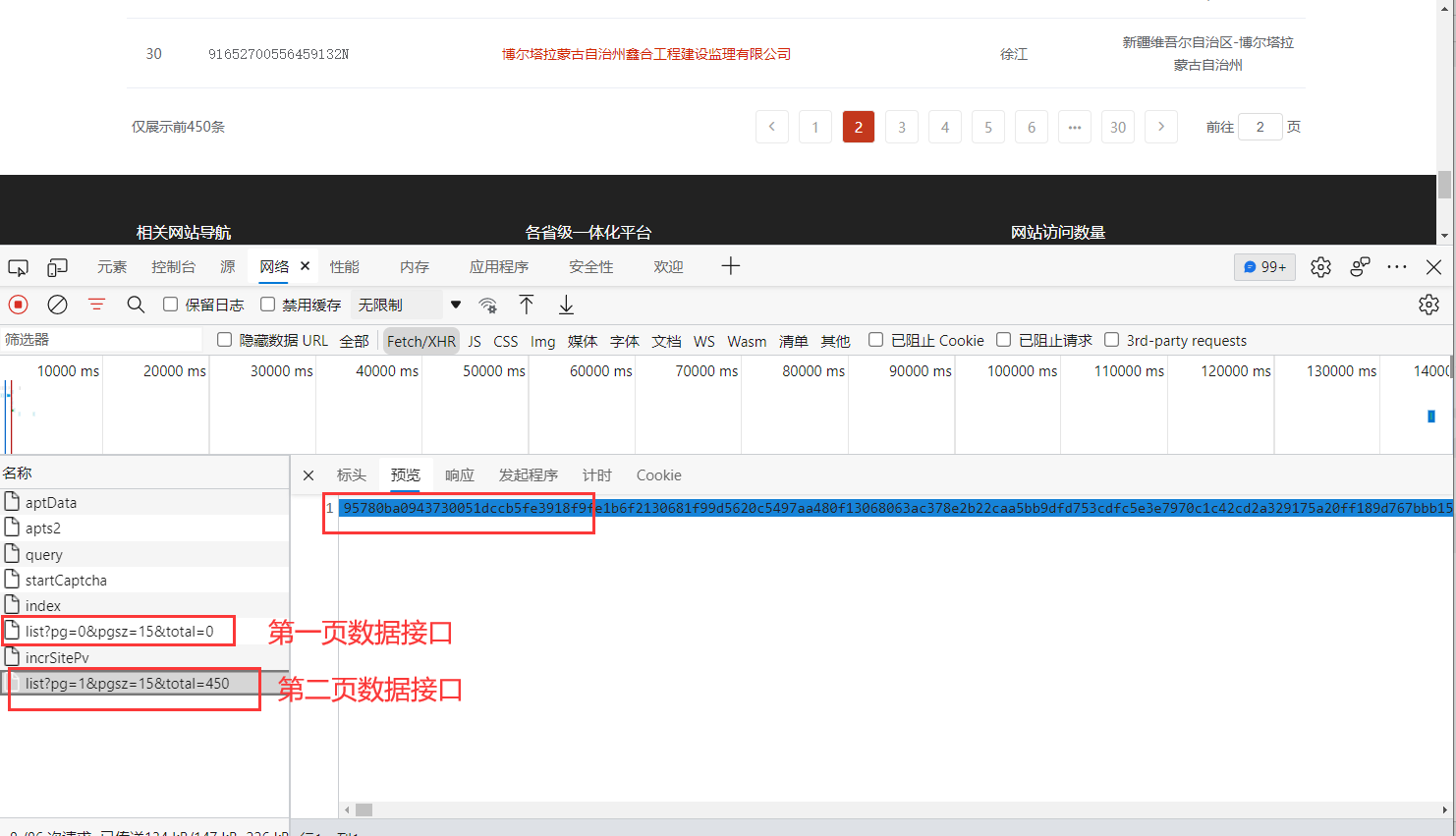
Task: Expand the pagination ellipsis
Action: (x=1075, y=127)
